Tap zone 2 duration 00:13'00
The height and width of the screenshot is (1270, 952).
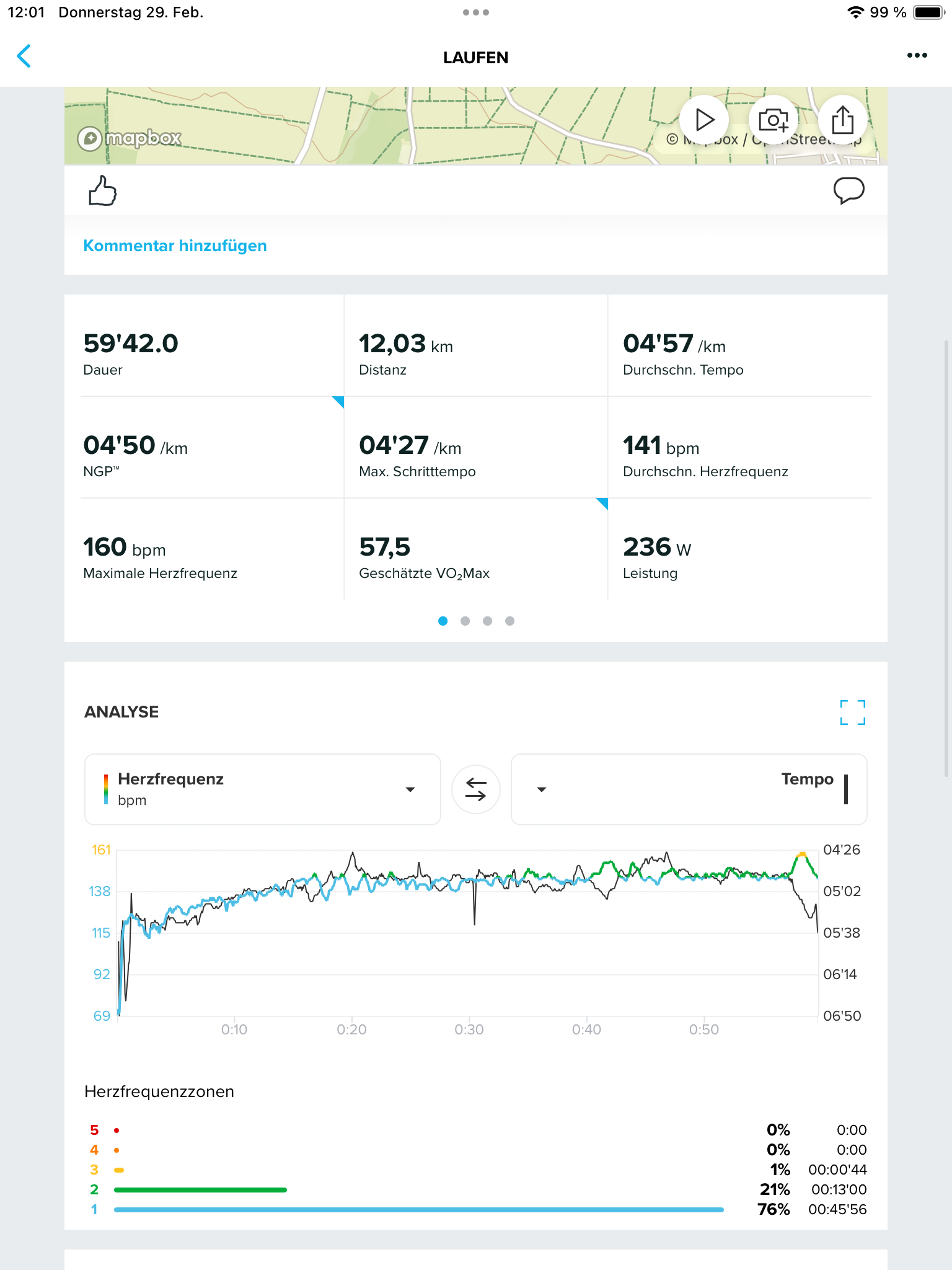(839, 1189)
